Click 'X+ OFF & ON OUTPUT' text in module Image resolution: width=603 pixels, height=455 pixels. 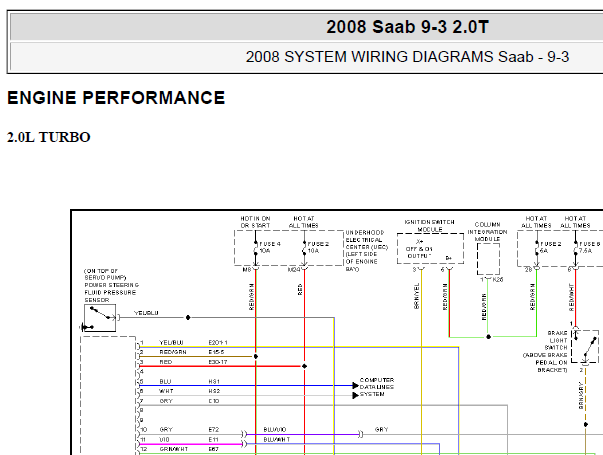click(x=419, y=249)
